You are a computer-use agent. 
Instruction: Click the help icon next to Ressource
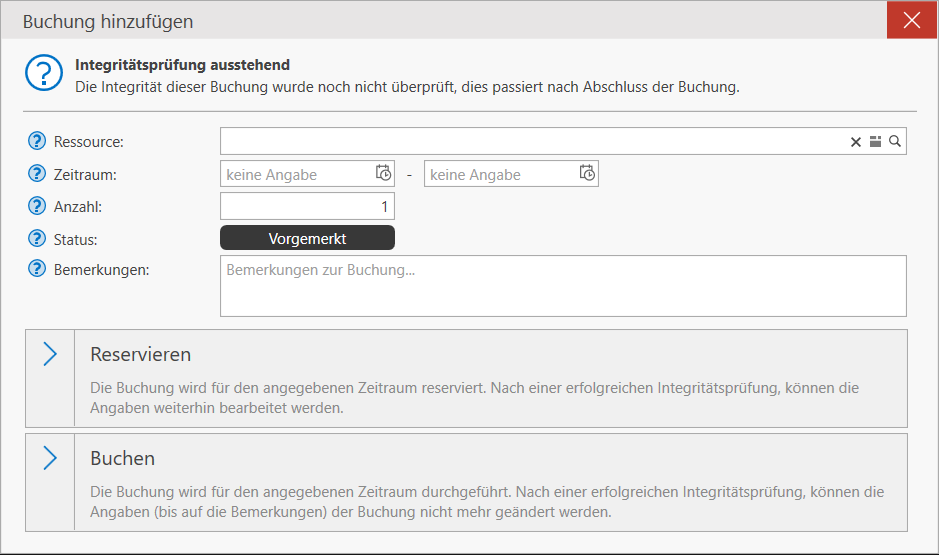pos(38,142)
